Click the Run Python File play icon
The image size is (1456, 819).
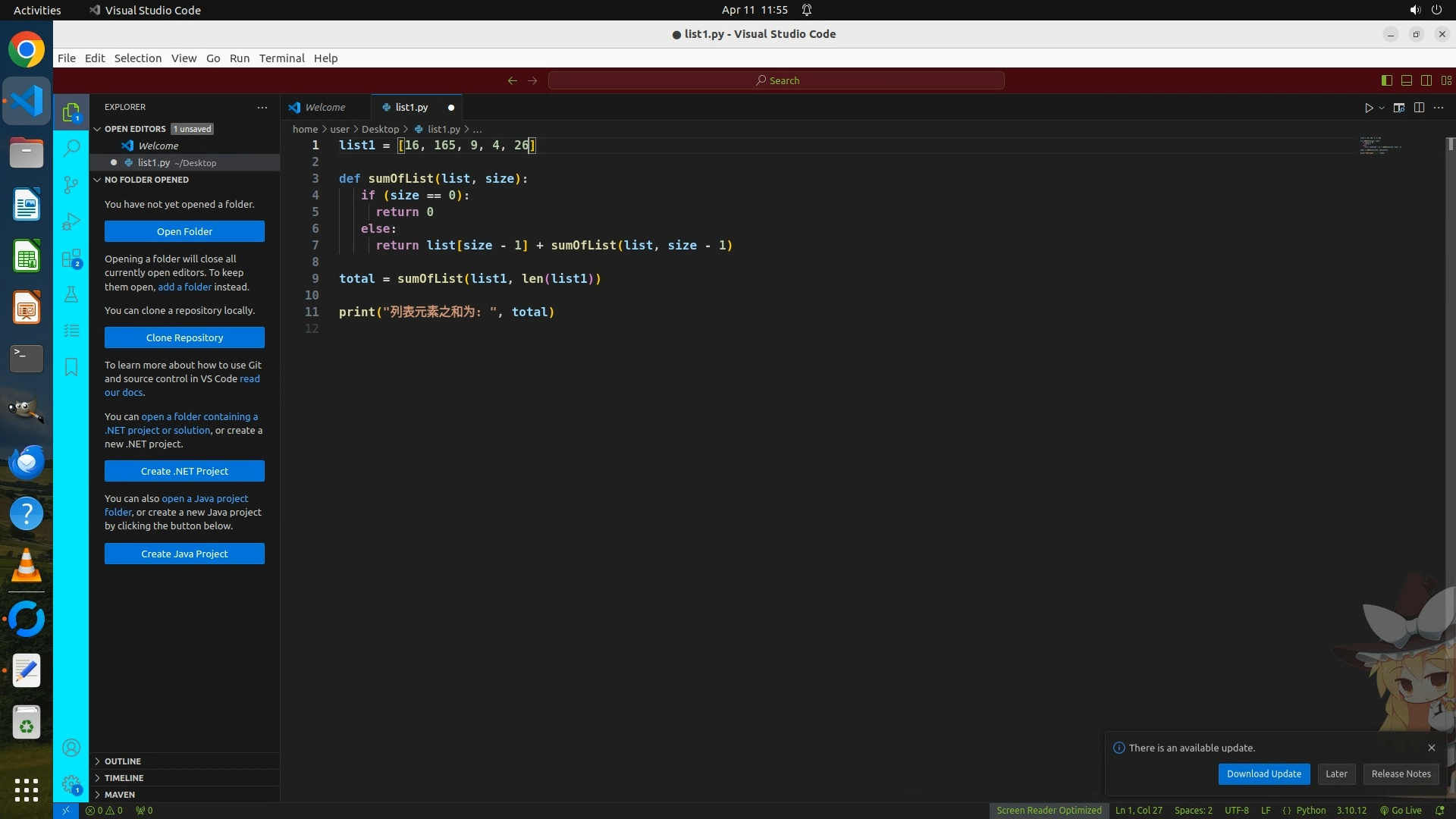[1369, 108]
